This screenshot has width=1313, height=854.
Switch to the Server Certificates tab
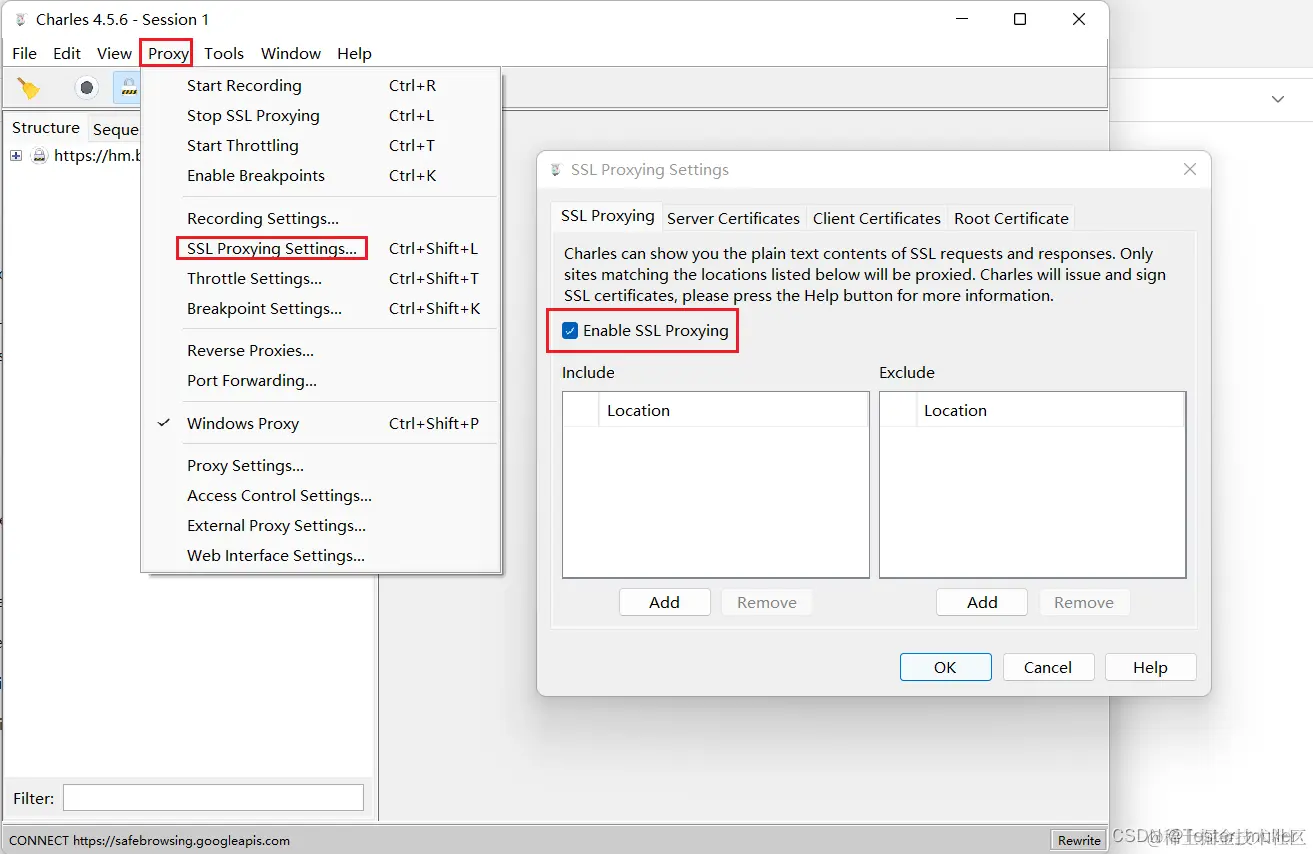coord(733,218)
